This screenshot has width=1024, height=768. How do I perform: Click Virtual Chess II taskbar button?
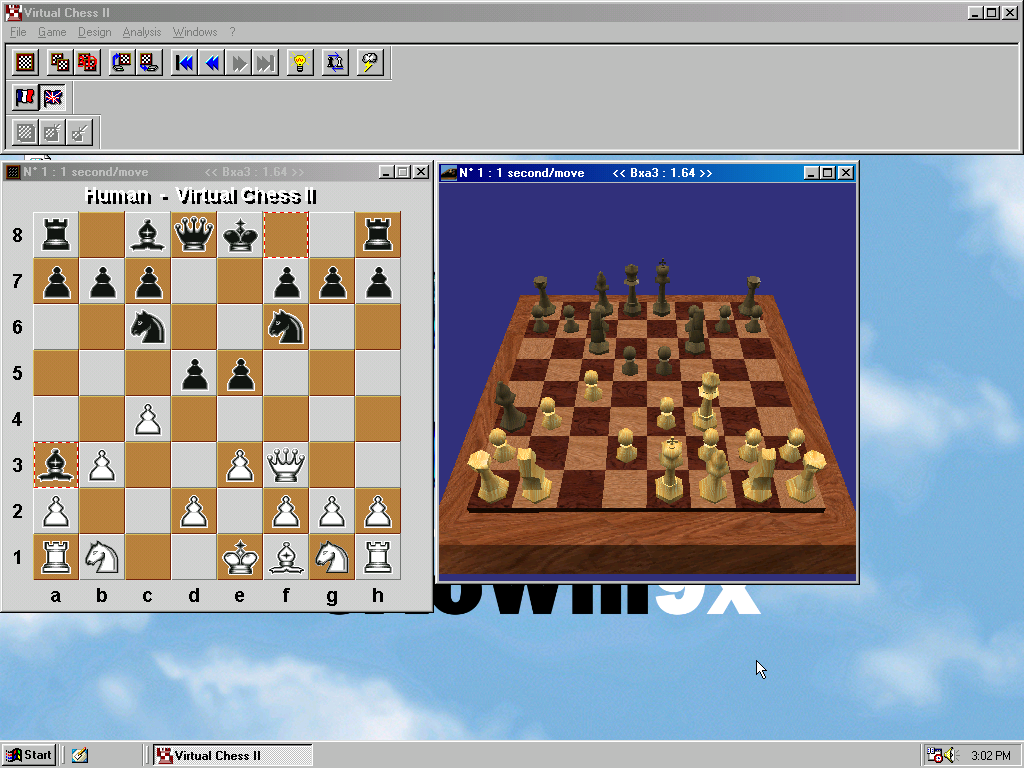[232, 755]
